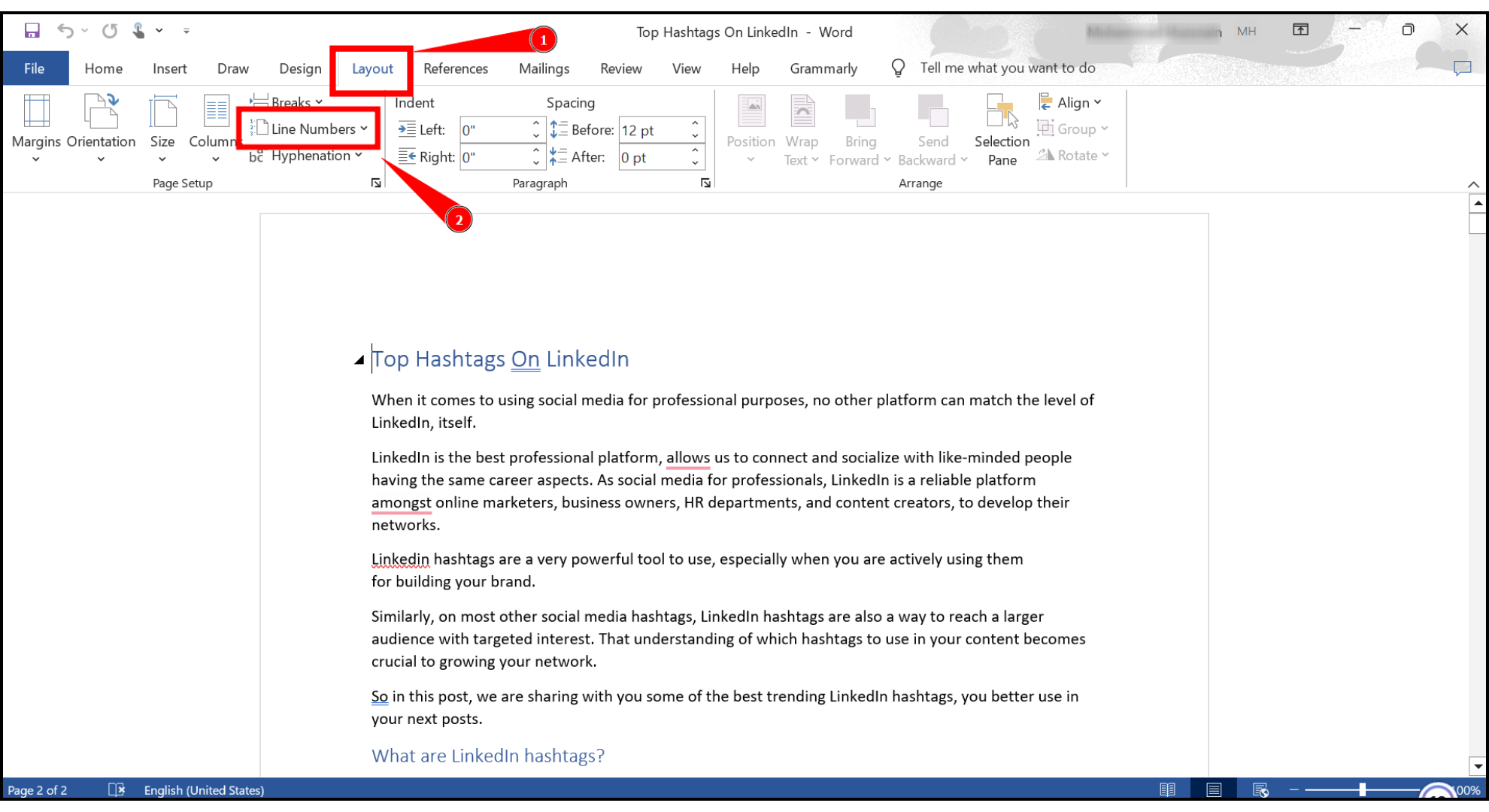This screenshot has width=1489, height=812.
Task: Open the Paragraph dialog launcher
Action: 705,183
